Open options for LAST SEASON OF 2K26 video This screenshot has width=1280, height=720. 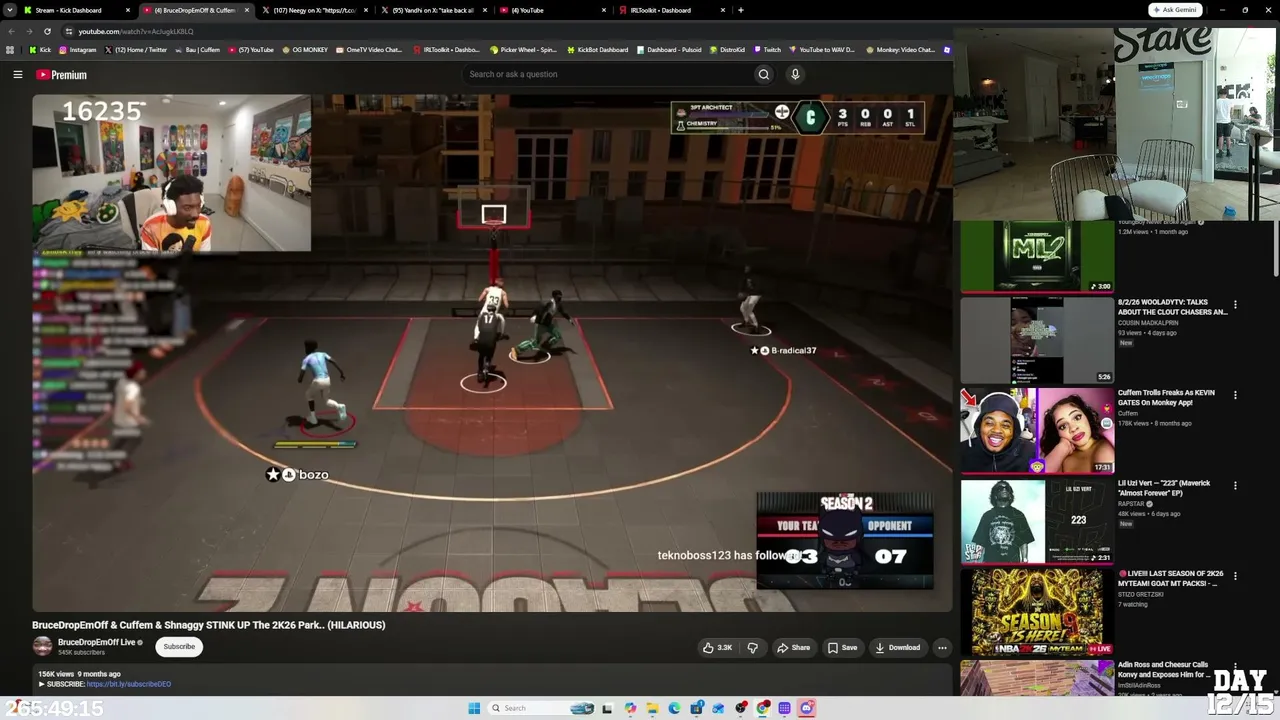pos(1235,576)
